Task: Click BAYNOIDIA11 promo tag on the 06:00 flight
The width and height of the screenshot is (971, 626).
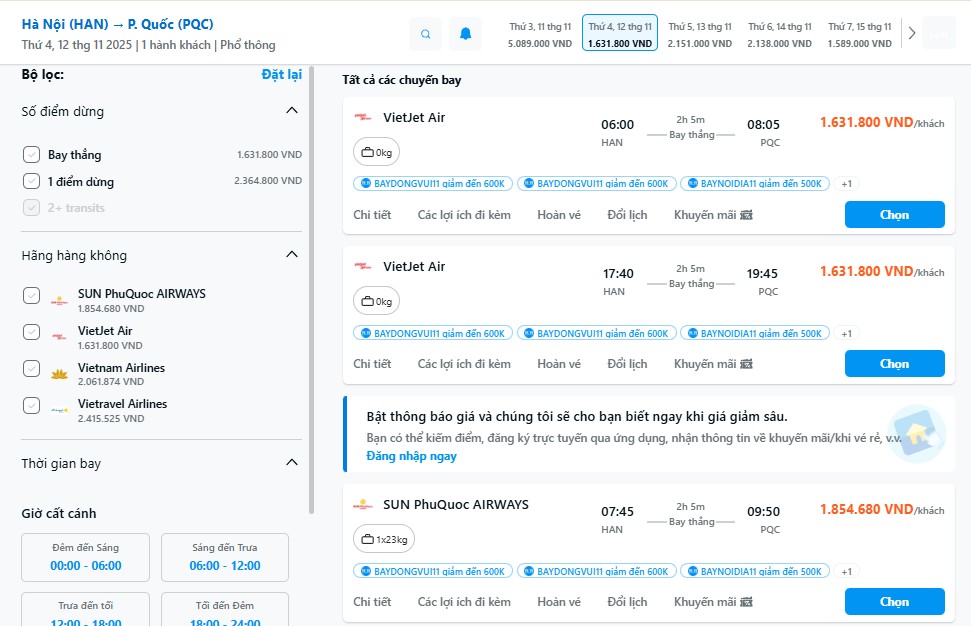Action: point(754,184)
